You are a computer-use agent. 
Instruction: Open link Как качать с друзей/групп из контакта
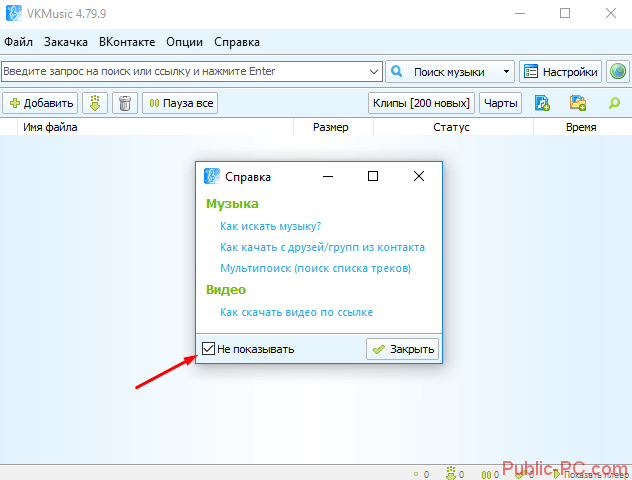click(322, 247)
